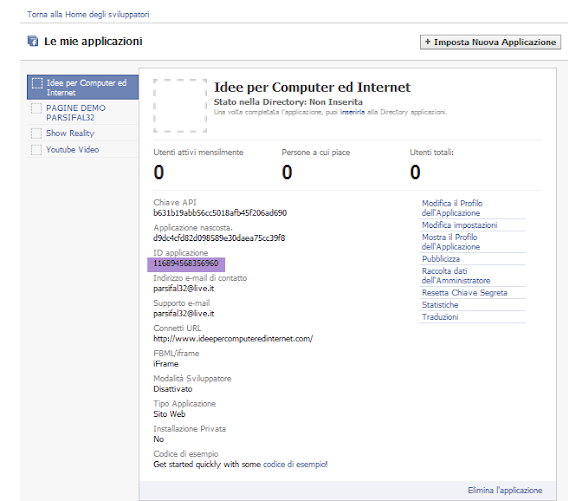
Task: Select Idee per Computer ed Internet in sidebar
Action: tap(83, 87)
